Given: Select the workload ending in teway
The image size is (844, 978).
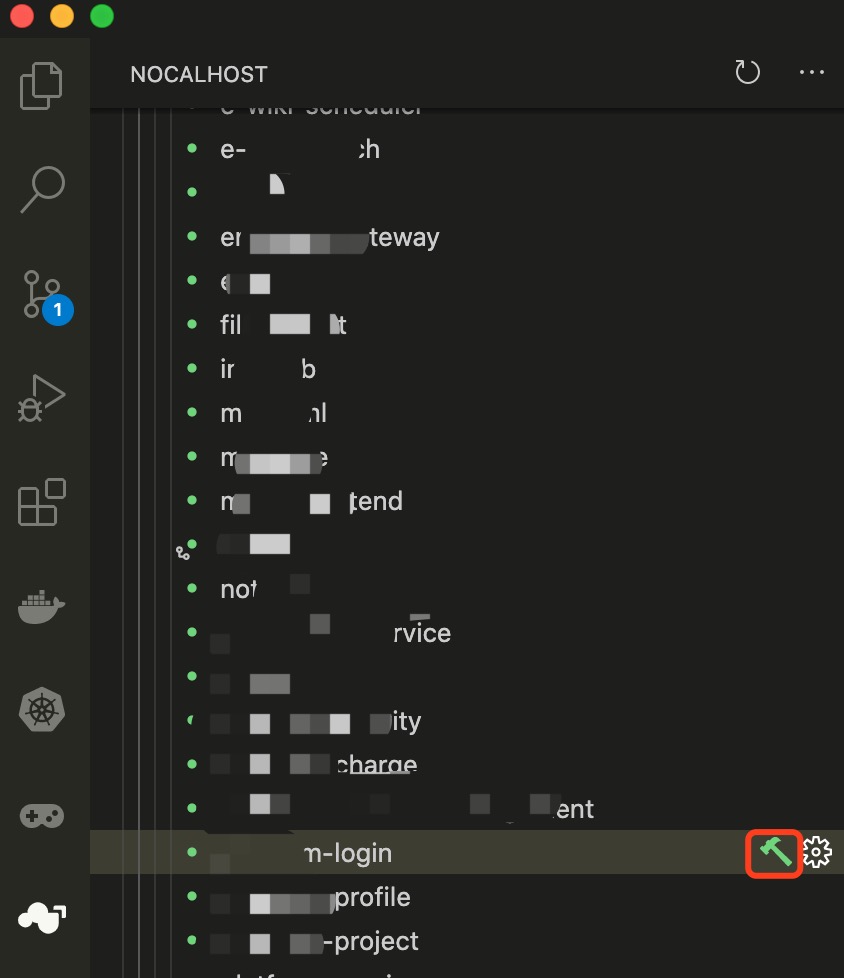Looking at the screenshot, I should point(403,238).
